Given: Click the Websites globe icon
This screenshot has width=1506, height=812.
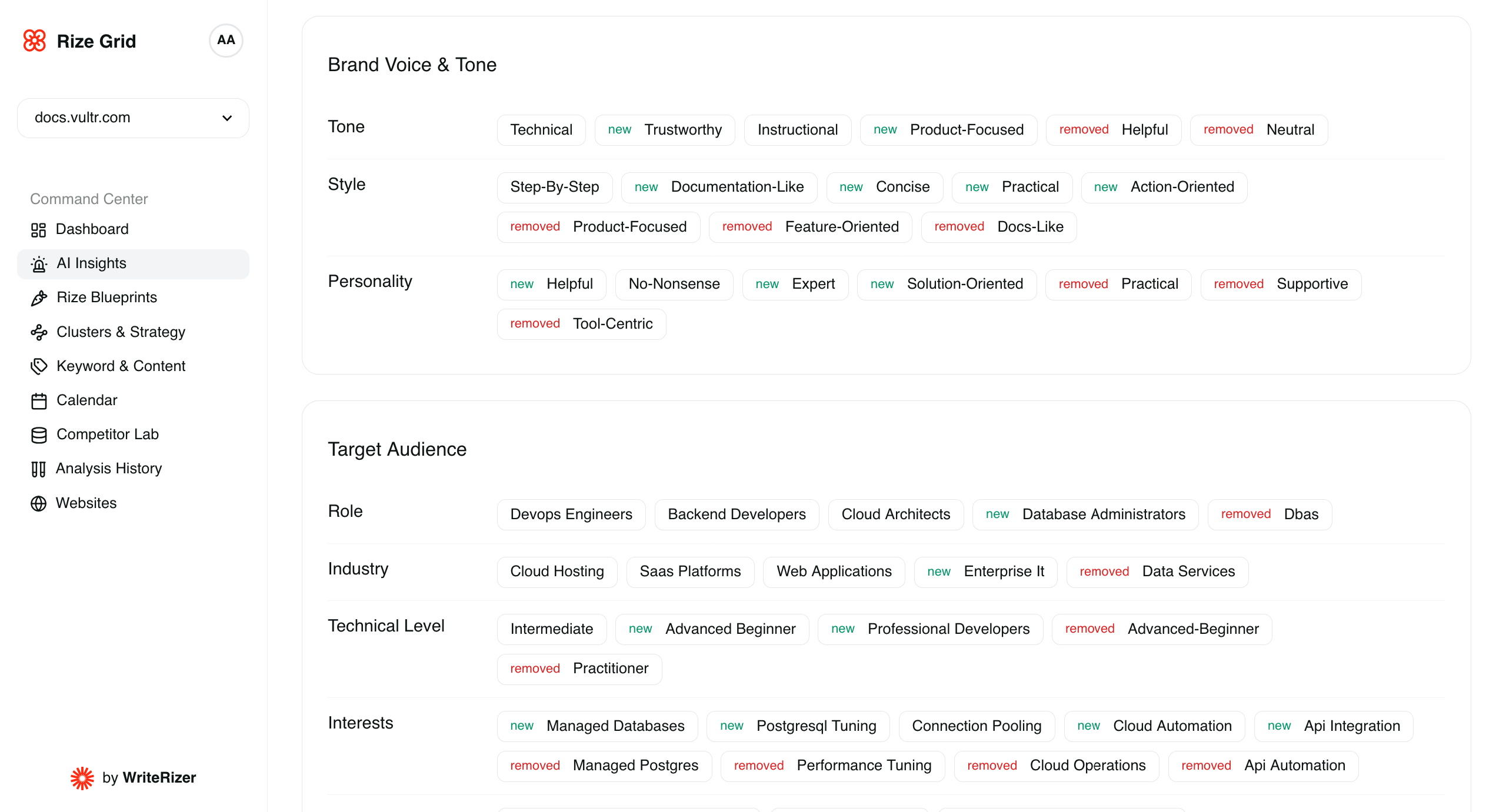Looking at the screenshot, I should (39, 504).
